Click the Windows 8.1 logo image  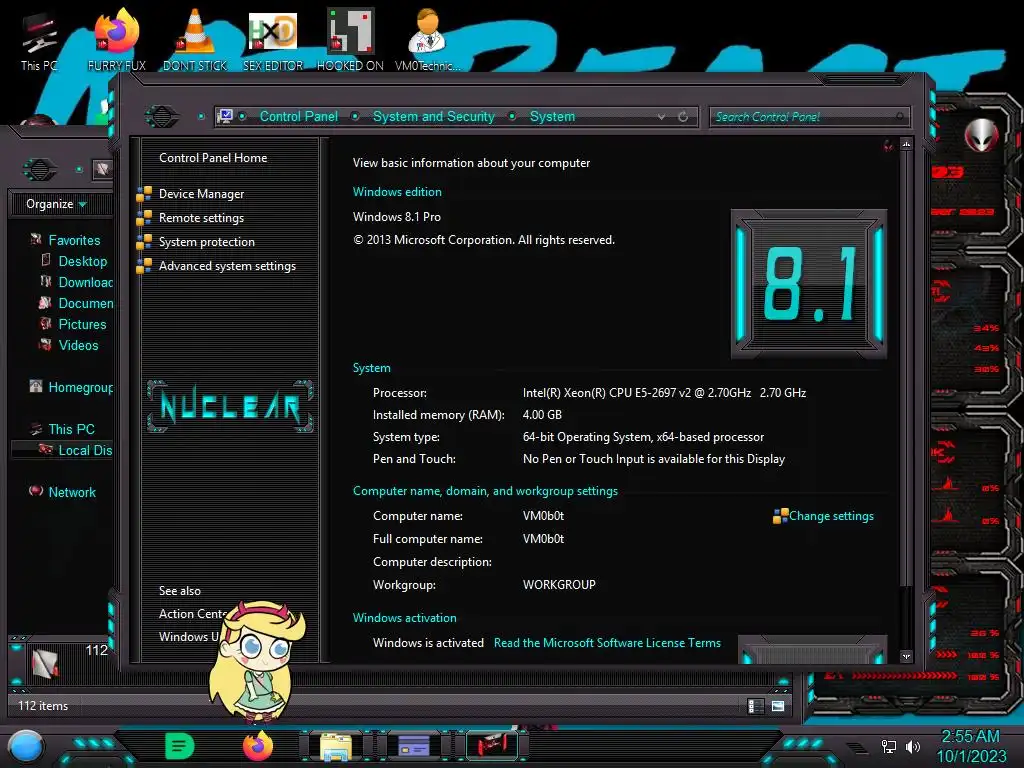point(809,284)
